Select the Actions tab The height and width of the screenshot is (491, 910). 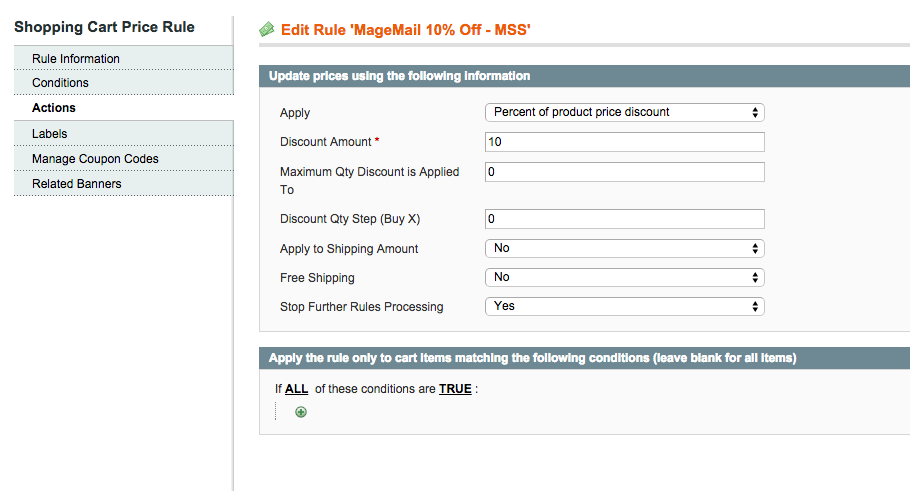(x=54, y=108)
